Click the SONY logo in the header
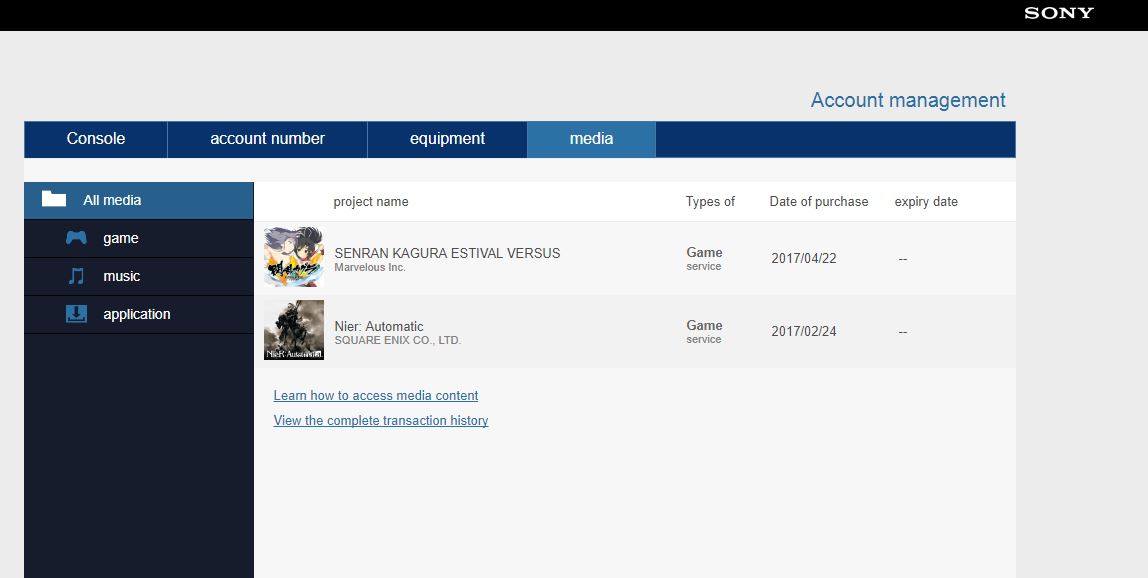1148x578 pixels. tap(1059, 12)
